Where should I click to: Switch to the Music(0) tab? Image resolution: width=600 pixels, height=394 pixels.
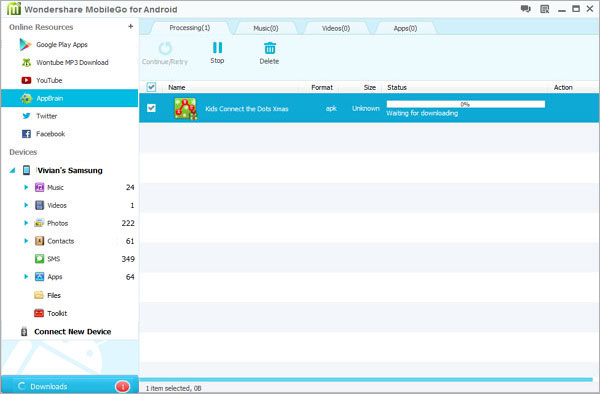266,28
